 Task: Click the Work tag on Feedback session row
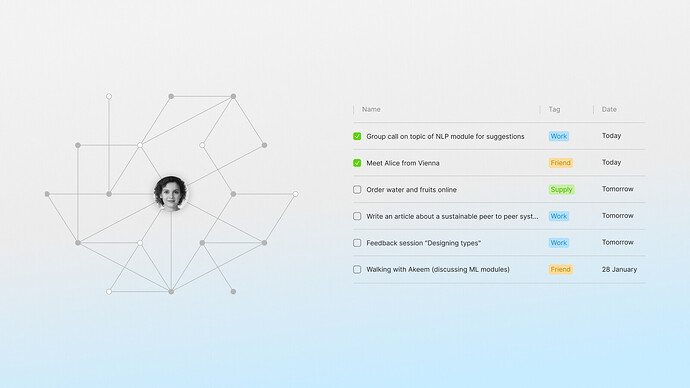click(559, 243)
